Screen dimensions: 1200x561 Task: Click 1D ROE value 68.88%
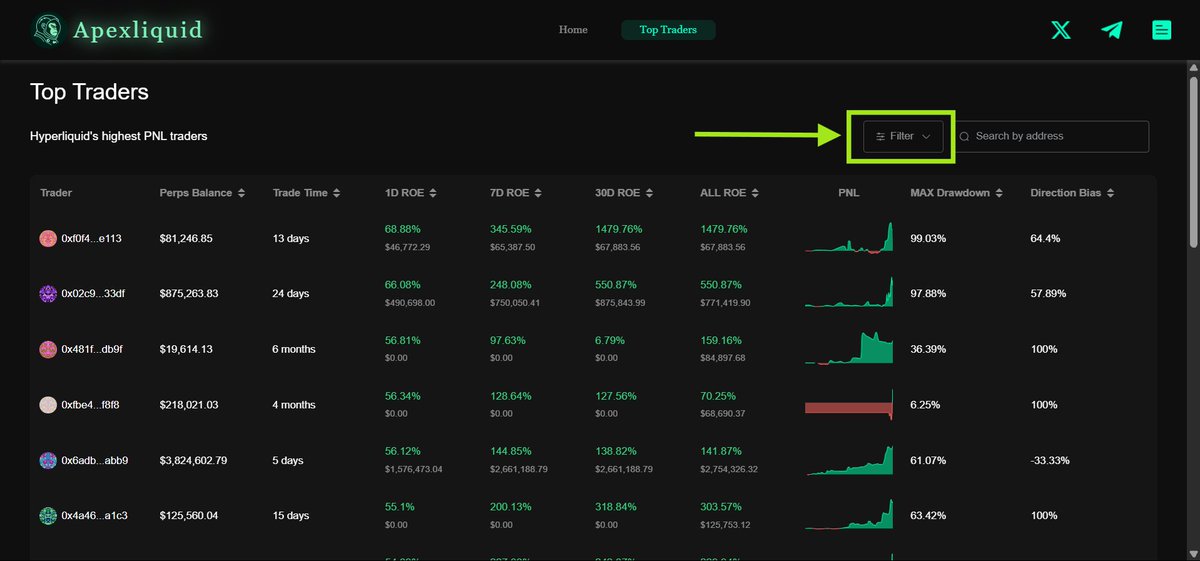(x=402, y=229)
